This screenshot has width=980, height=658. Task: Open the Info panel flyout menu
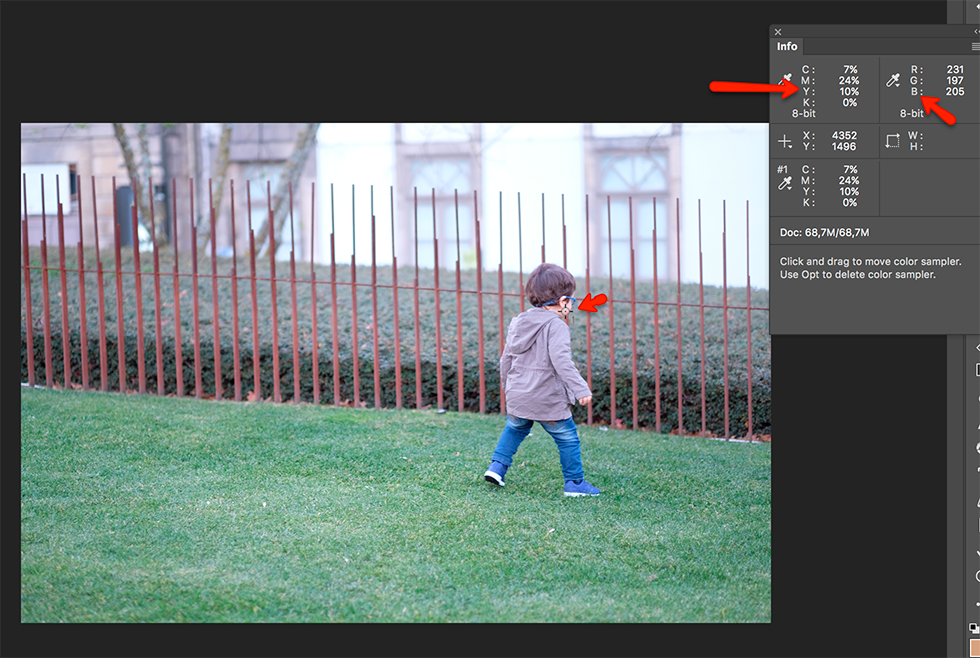(975, 46)
